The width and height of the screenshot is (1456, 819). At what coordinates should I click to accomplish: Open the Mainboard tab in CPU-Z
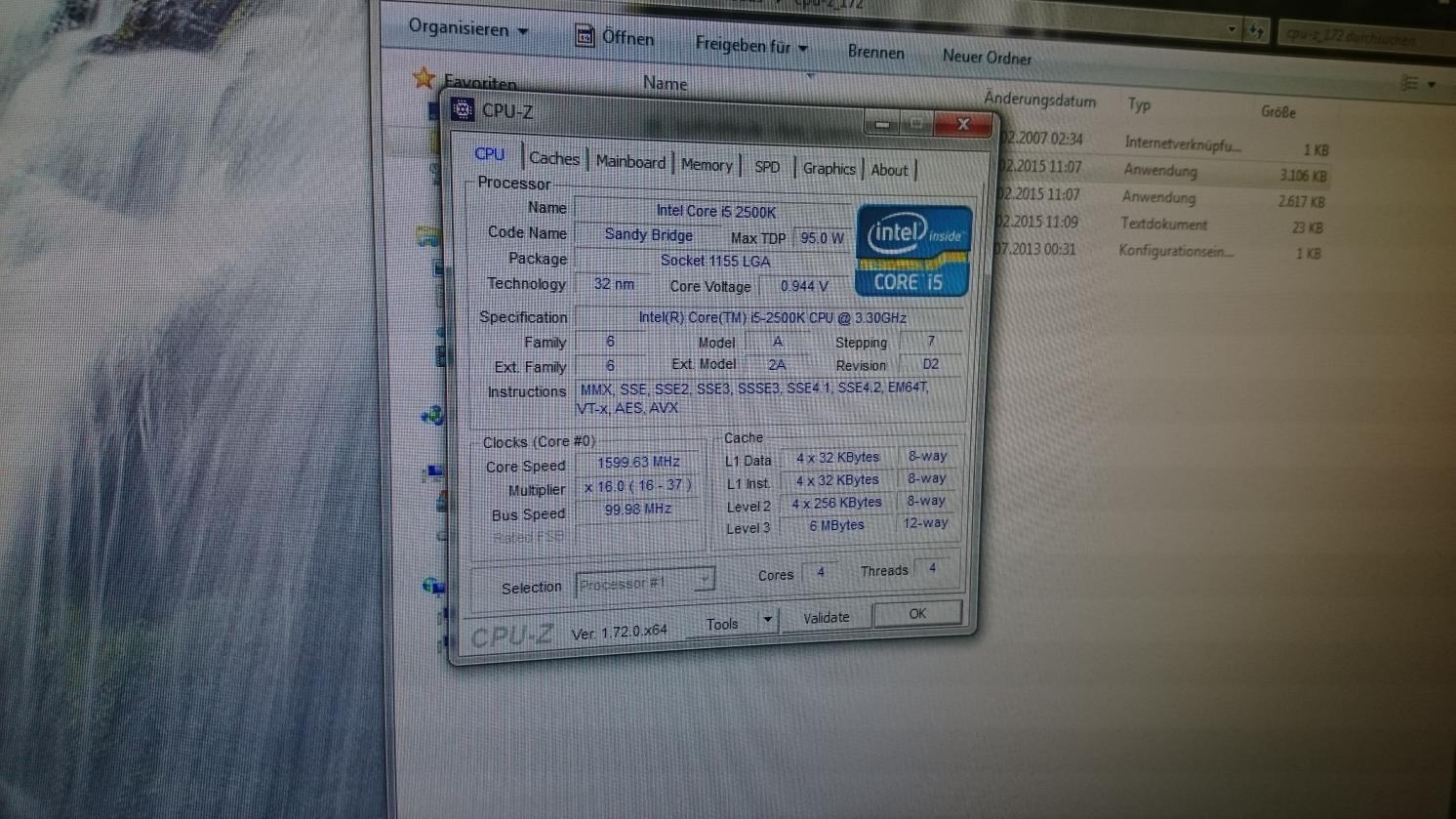click(x=630, y=162)
